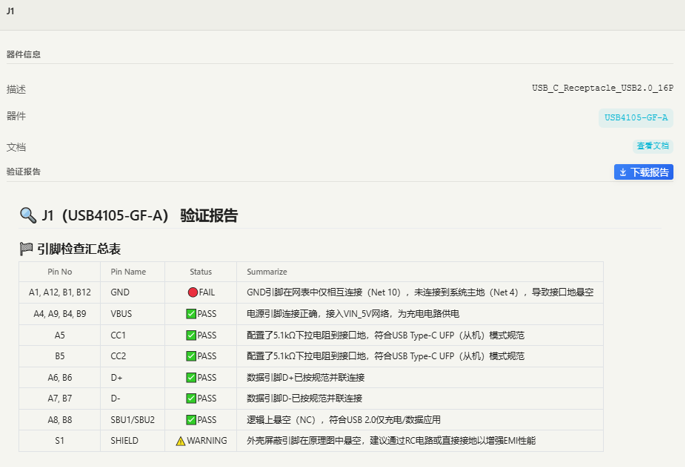Click the GND summary mentioning Net 10
This screenshot has height=467, width=685.
(x=420, y=292)
